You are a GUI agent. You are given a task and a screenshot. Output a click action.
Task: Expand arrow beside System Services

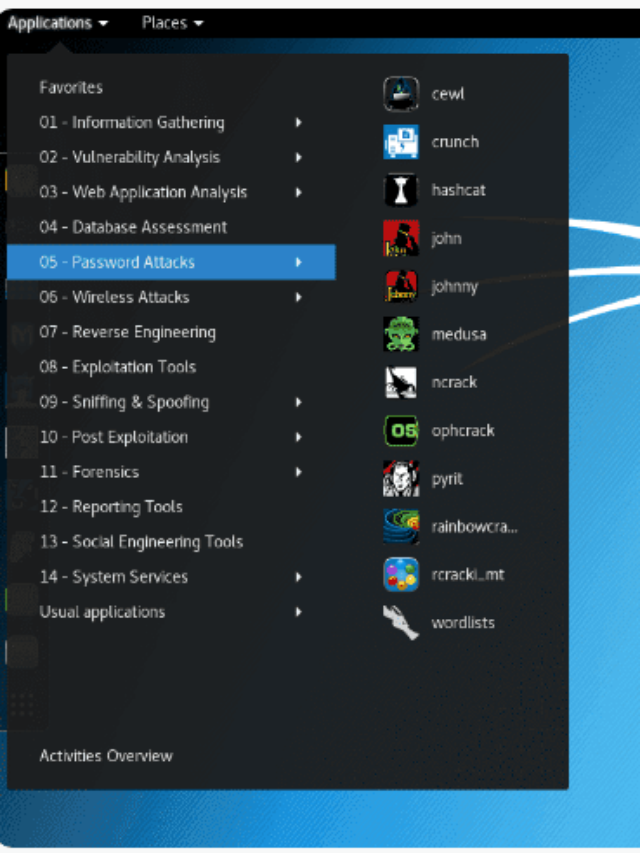coord(298,577)
